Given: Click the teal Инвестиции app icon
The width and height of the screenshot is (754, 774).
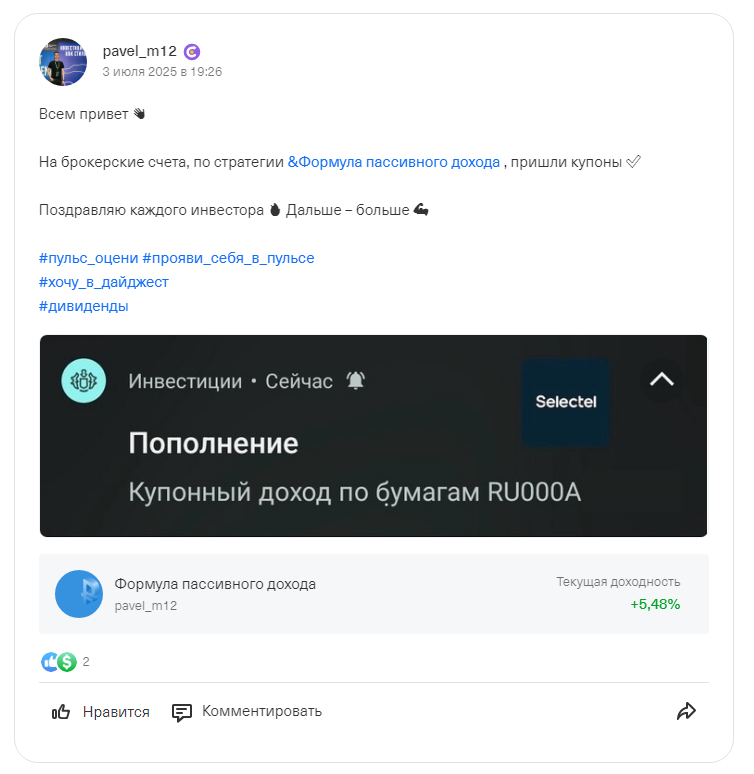Looking at the screenshot, I should coord(83,381).
